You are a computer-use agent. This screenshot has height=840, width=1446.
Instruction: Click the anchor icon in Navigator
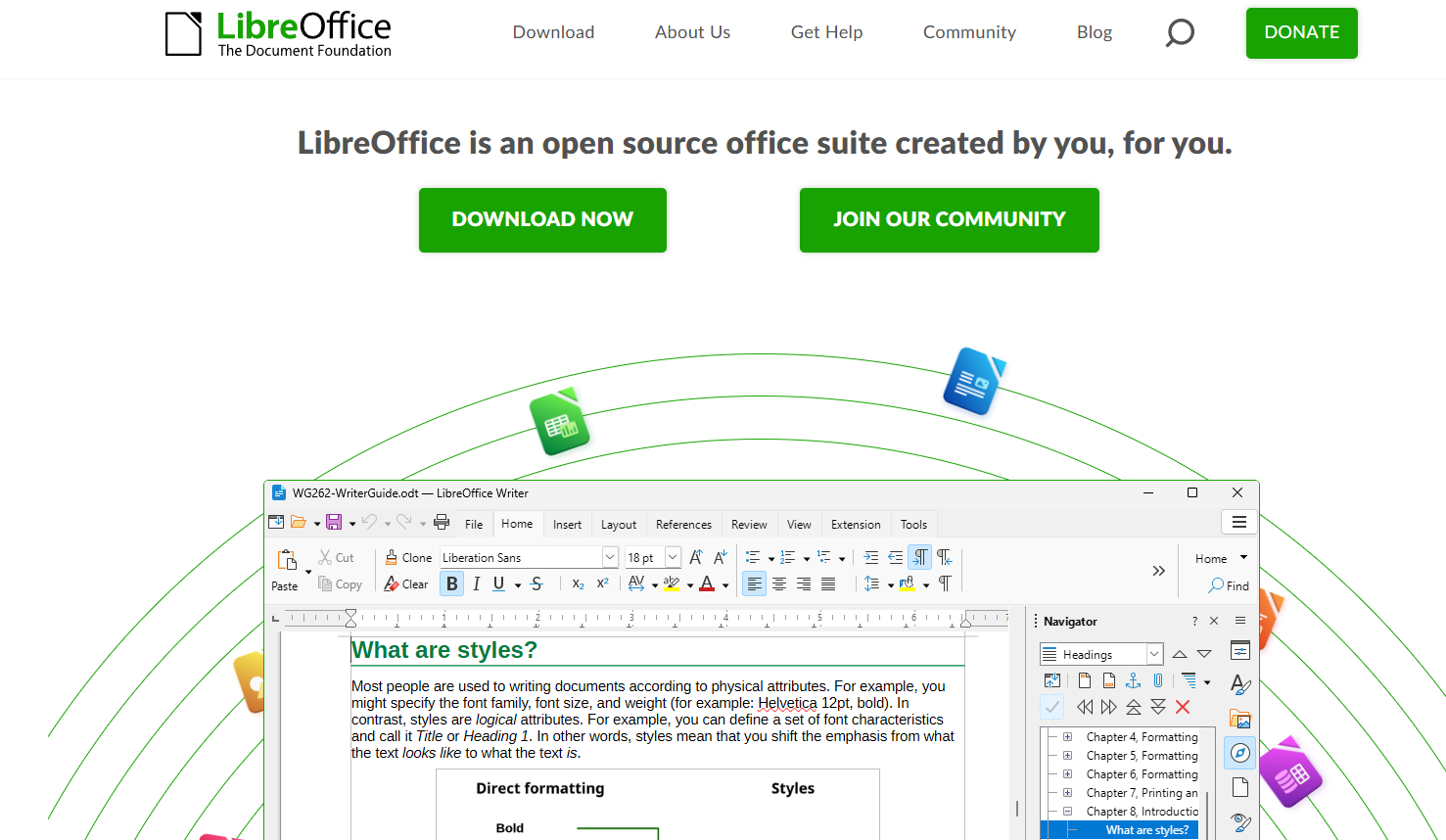tap(1134, 680)
